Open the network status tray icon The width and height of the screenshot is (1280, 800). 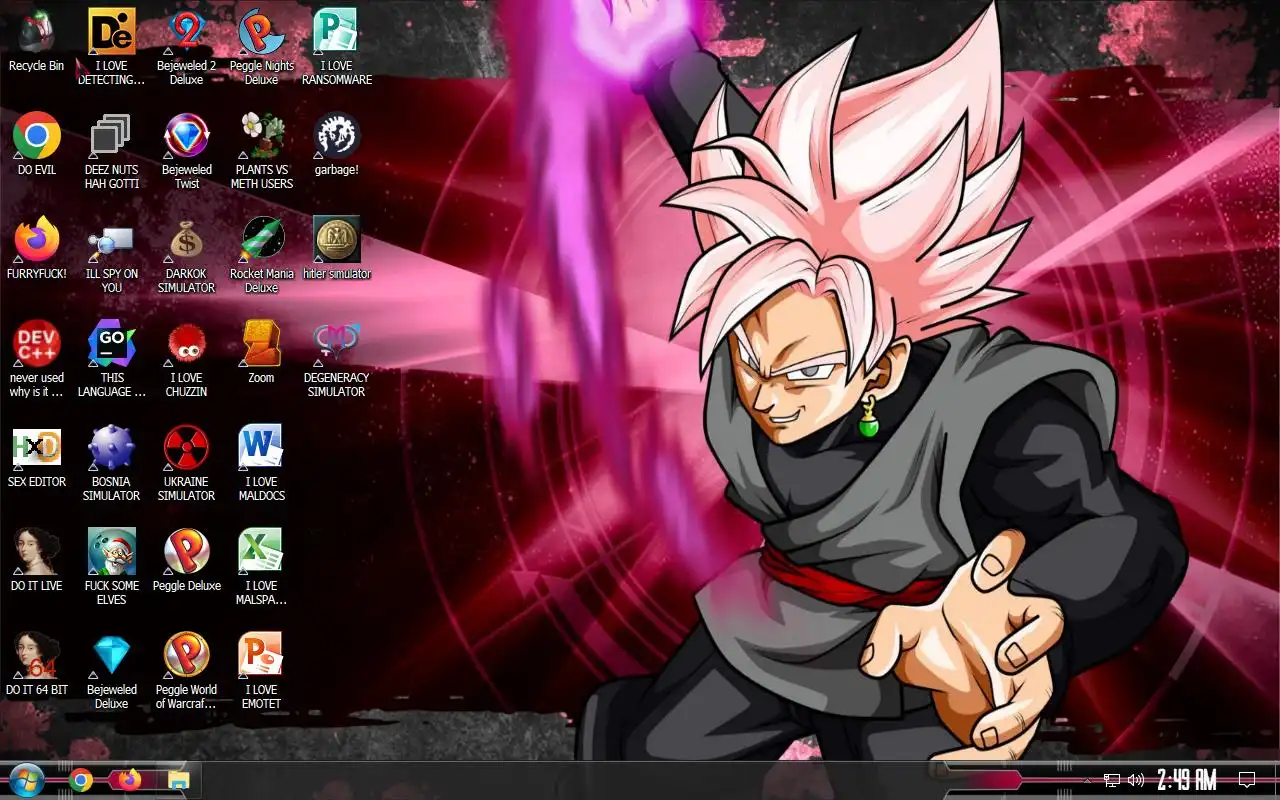[1112, 780]
